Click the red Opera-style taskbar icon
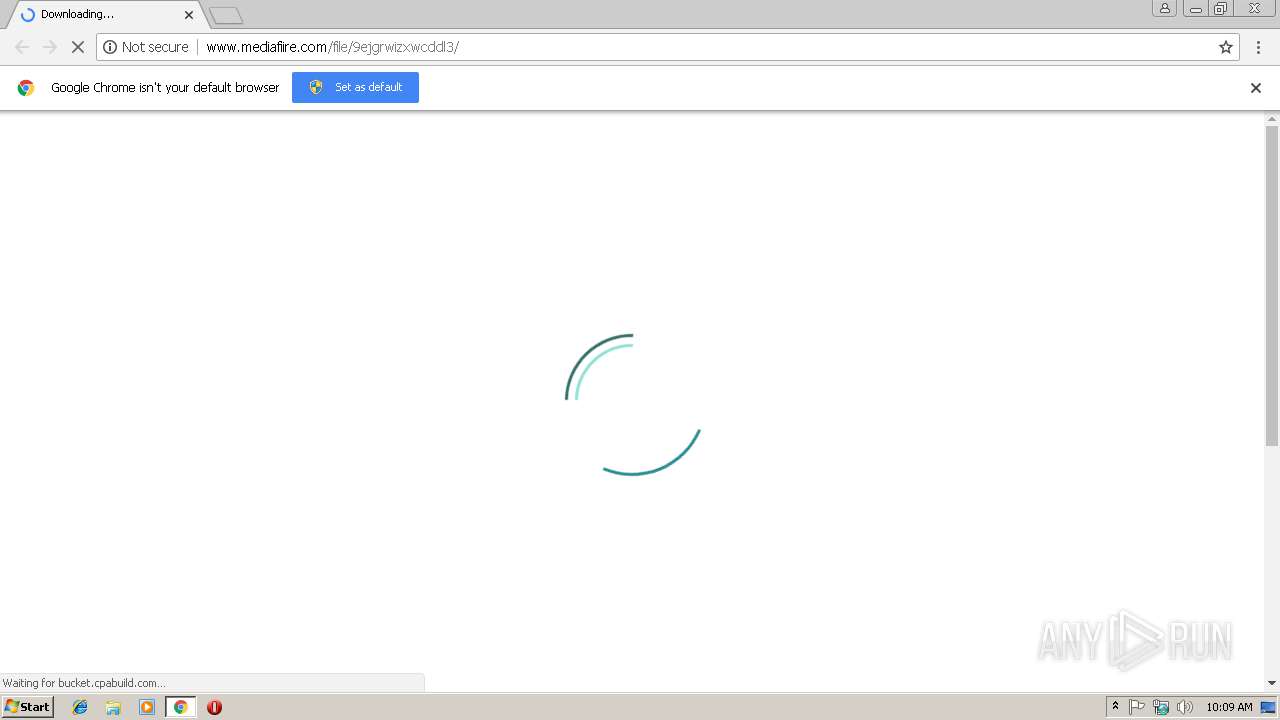Image resolution: width=1280 pixels, height=720 pixels. (214, 707)
